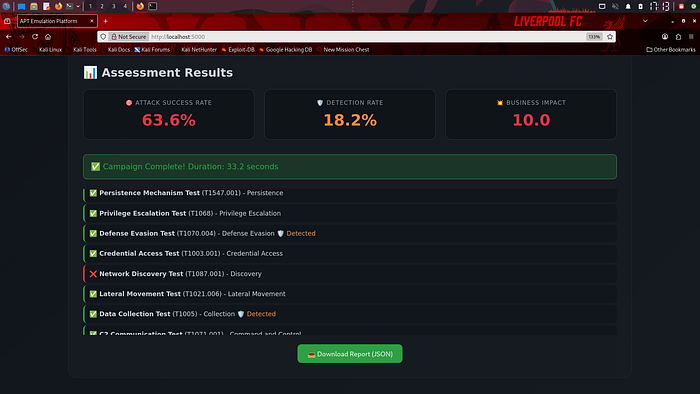Focus the running terminal taskbar window

(153, 6)
